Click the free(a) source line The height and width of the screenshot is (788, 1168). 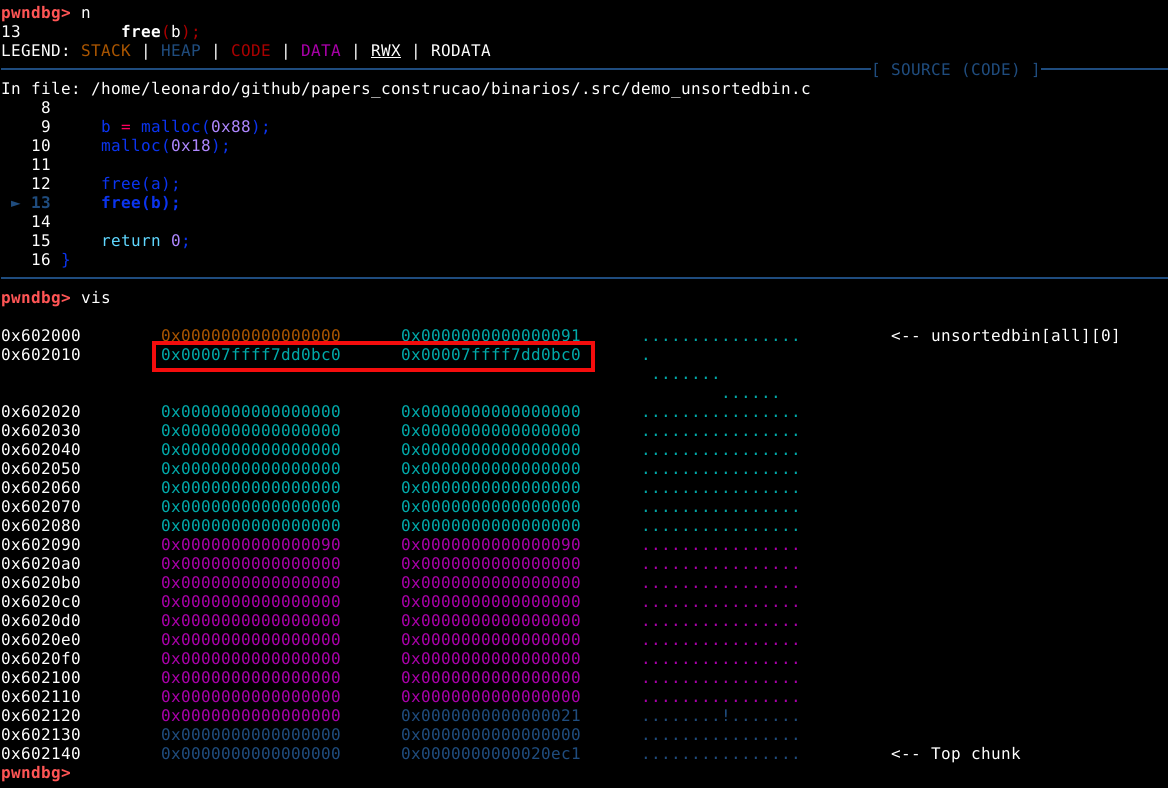[140, 184]
